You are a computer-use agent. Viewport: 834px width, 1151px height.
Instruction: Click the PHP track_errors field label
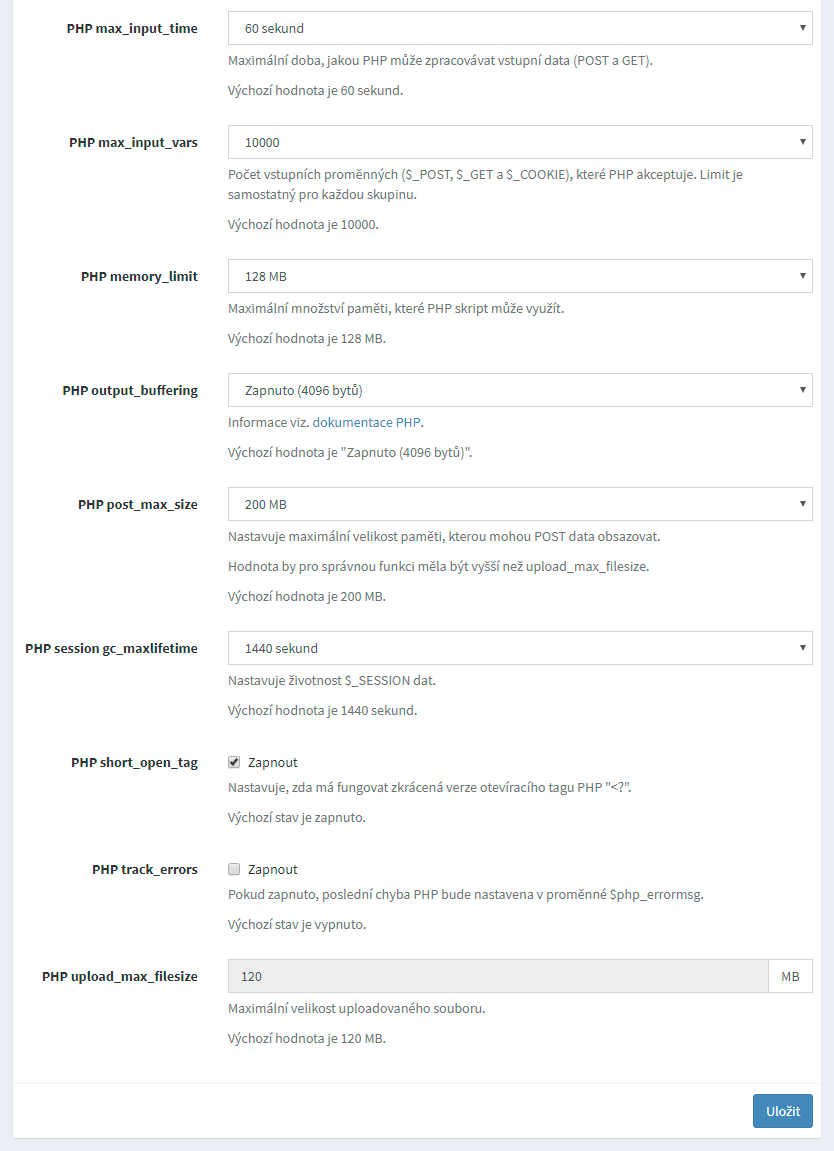click(145, 870)
